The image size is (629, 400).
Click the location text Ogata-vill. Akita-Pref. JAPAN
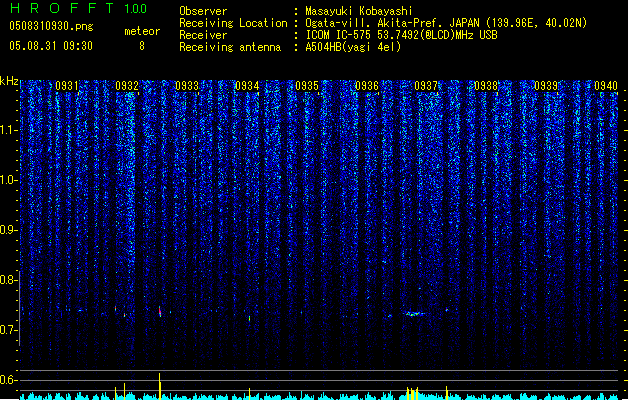[x=392, y=23]
